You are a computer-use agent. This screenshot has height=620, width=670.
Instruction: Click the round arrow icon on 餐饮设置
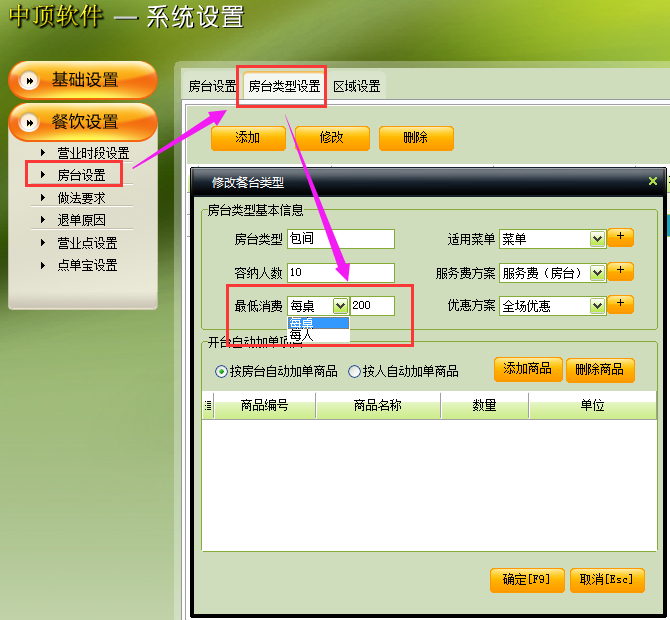[x=29, y=123]
